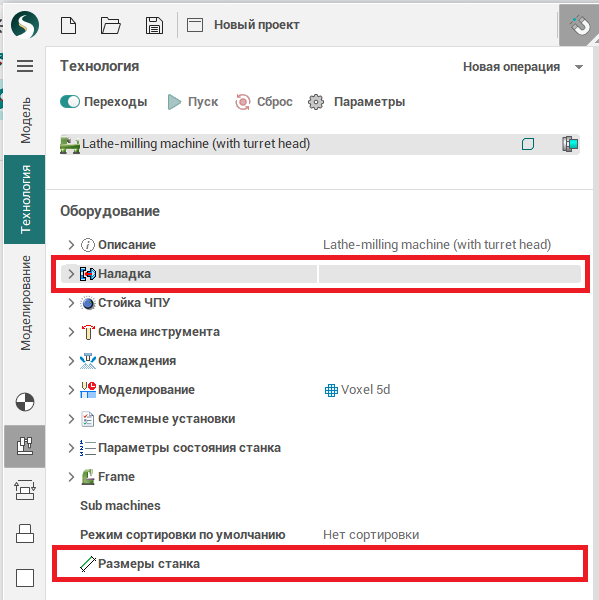Image resolution: width=599 pixels, height=600 pixels.
Task: Switch to the Моделирование tab
Action: click(x=25, y=303)
